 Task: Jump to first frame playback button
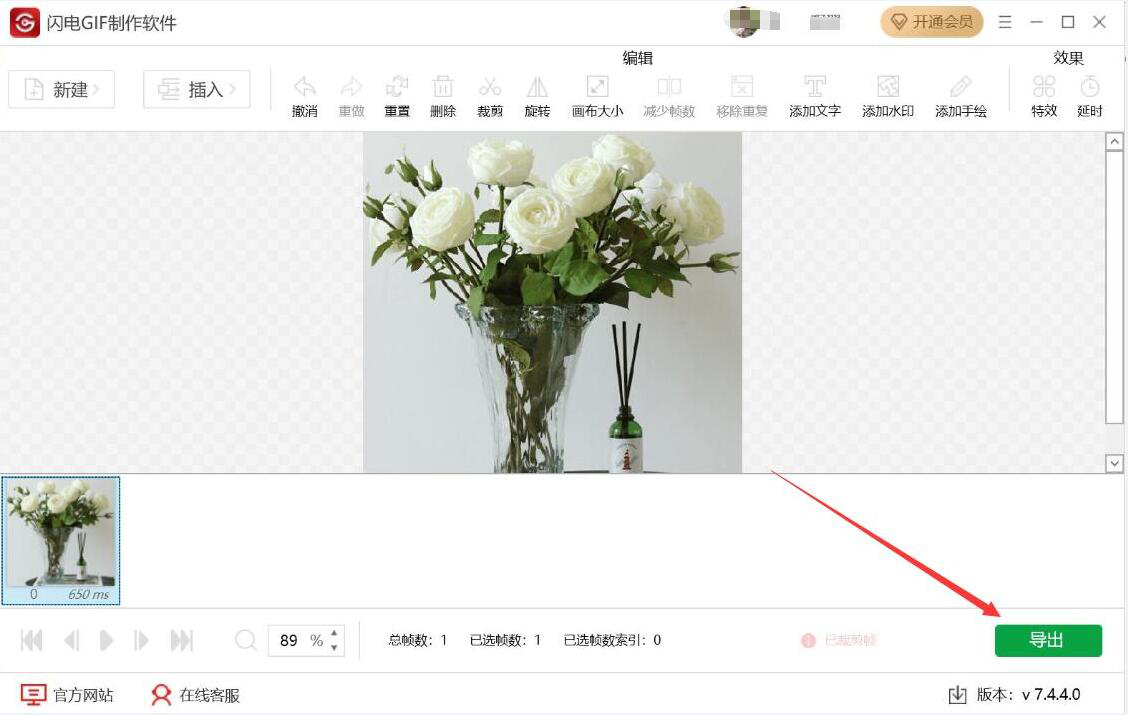pyautogui.click(x=32, y=640)
